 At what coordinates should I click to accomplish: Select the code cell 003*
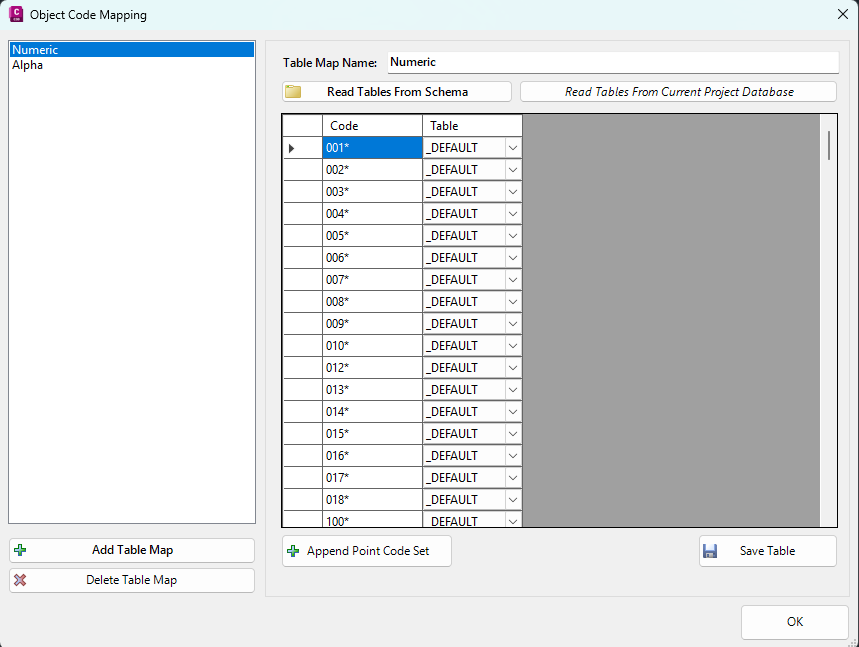point(371,192)
